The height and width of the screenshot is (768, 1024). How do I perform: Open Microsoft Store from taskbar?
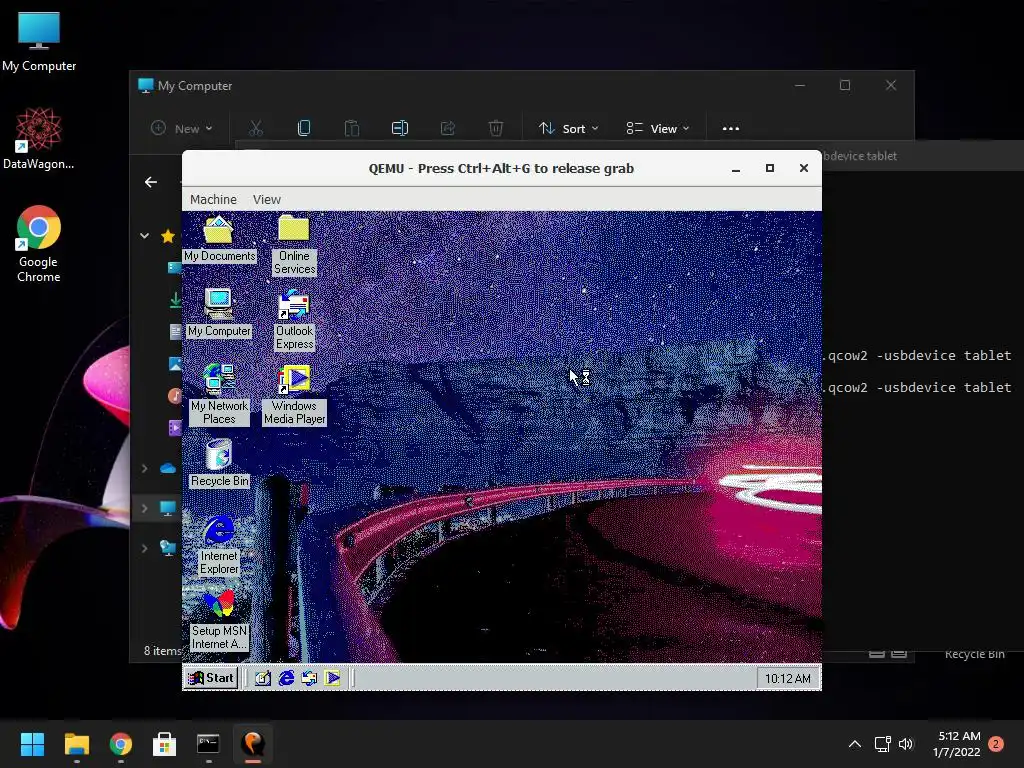tap(165, 744)
